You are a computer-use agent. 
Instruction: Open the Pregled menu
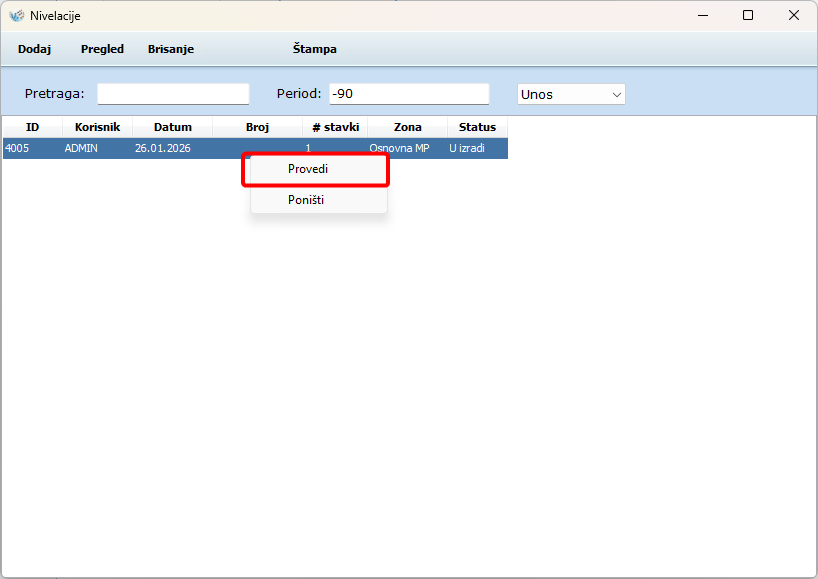coord(102,49)
